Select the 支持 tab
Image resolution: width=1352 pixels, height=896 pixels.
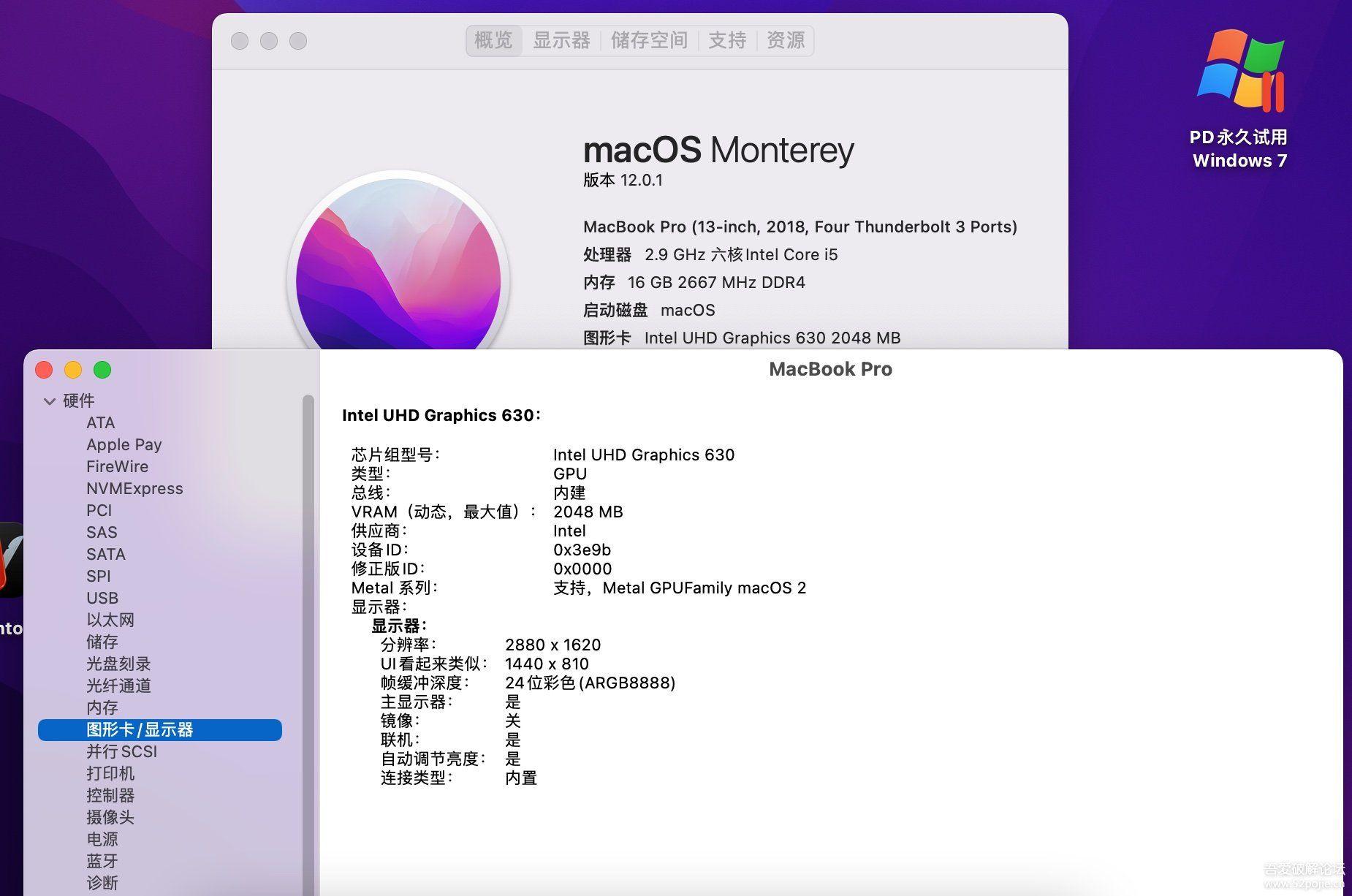point(727,40)
